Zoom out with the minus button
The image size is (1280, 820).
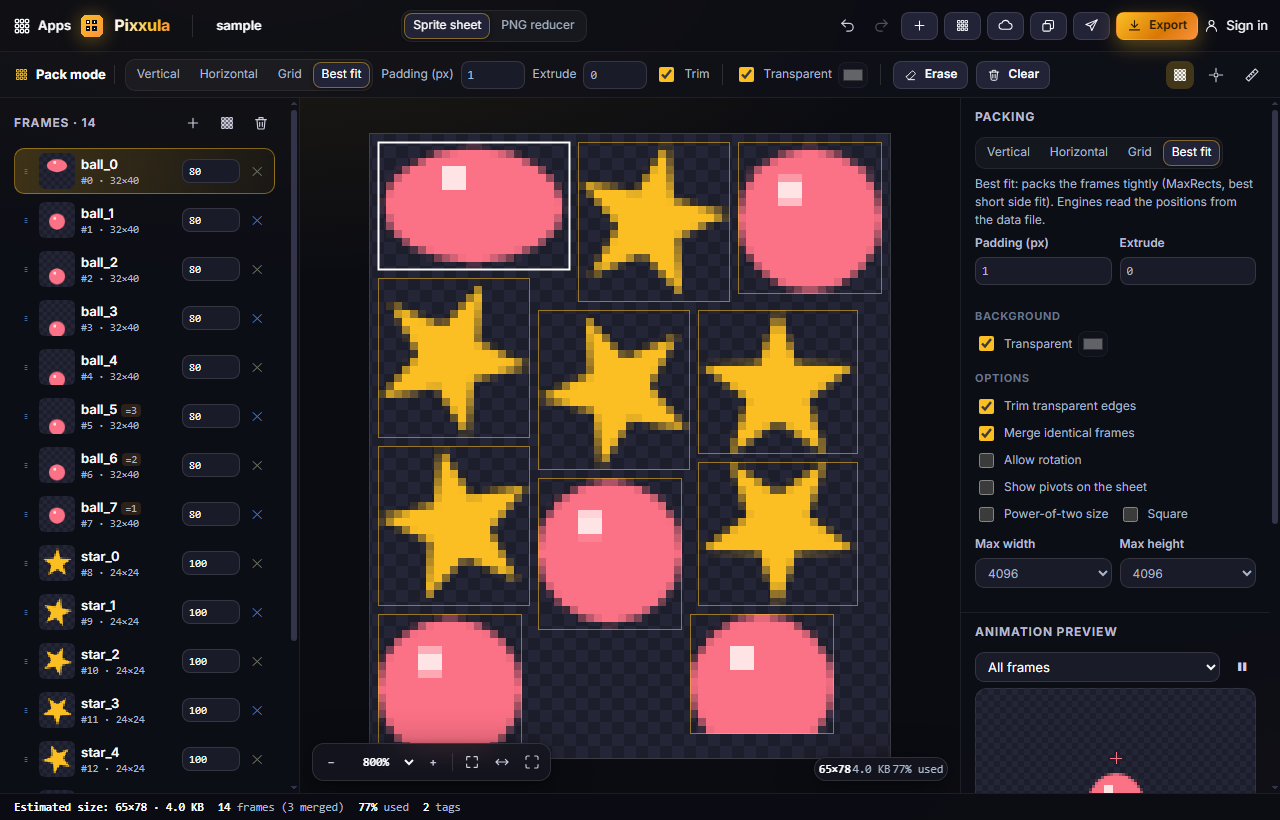[x=331, y=762]
